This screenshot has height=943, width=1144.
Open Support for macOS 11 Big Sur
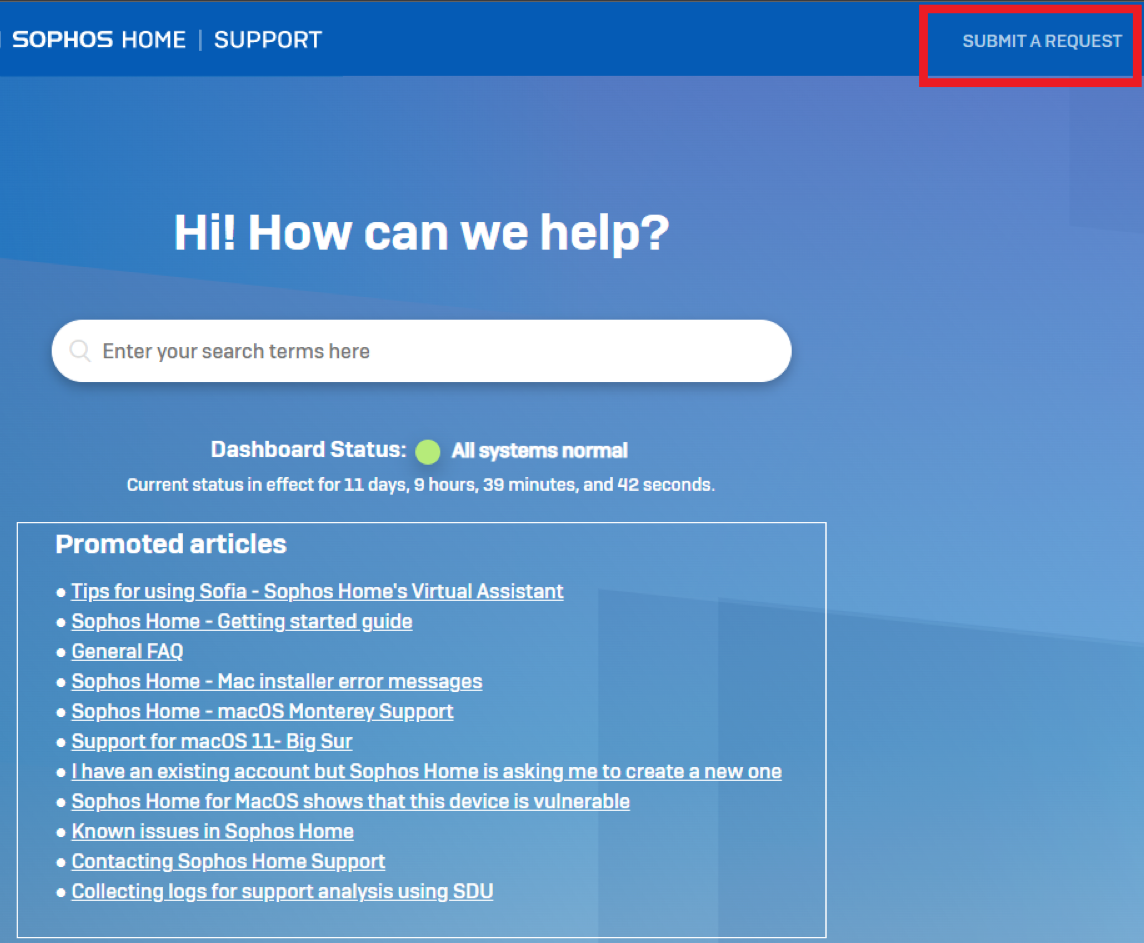click(212, 741)
